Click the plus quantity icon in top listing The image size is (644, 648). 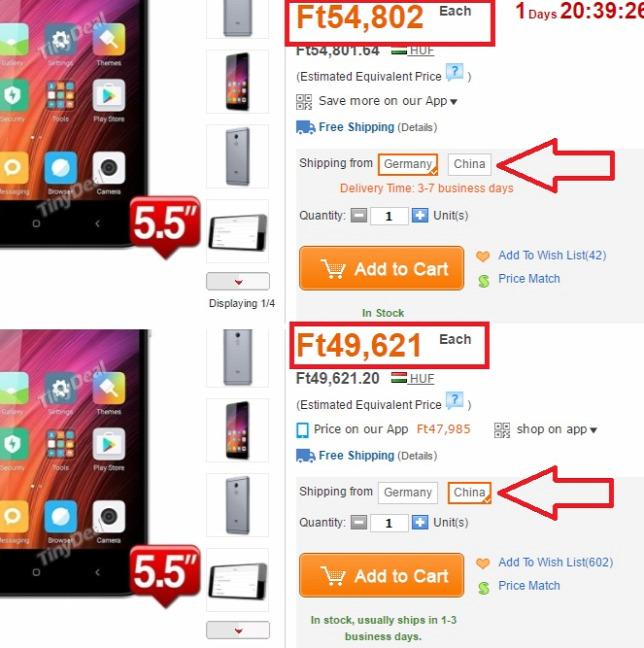420,216
